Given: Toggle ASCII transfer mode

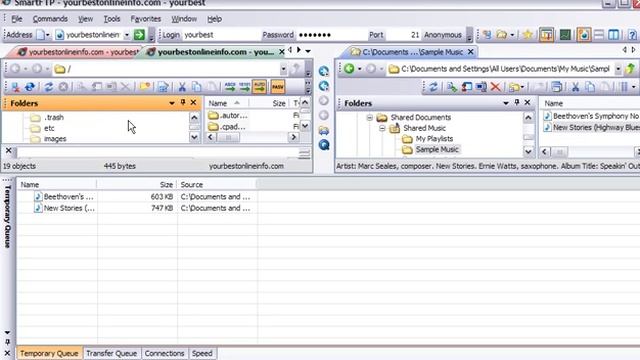Looking at the screenshot, I should tap(230, 87).
